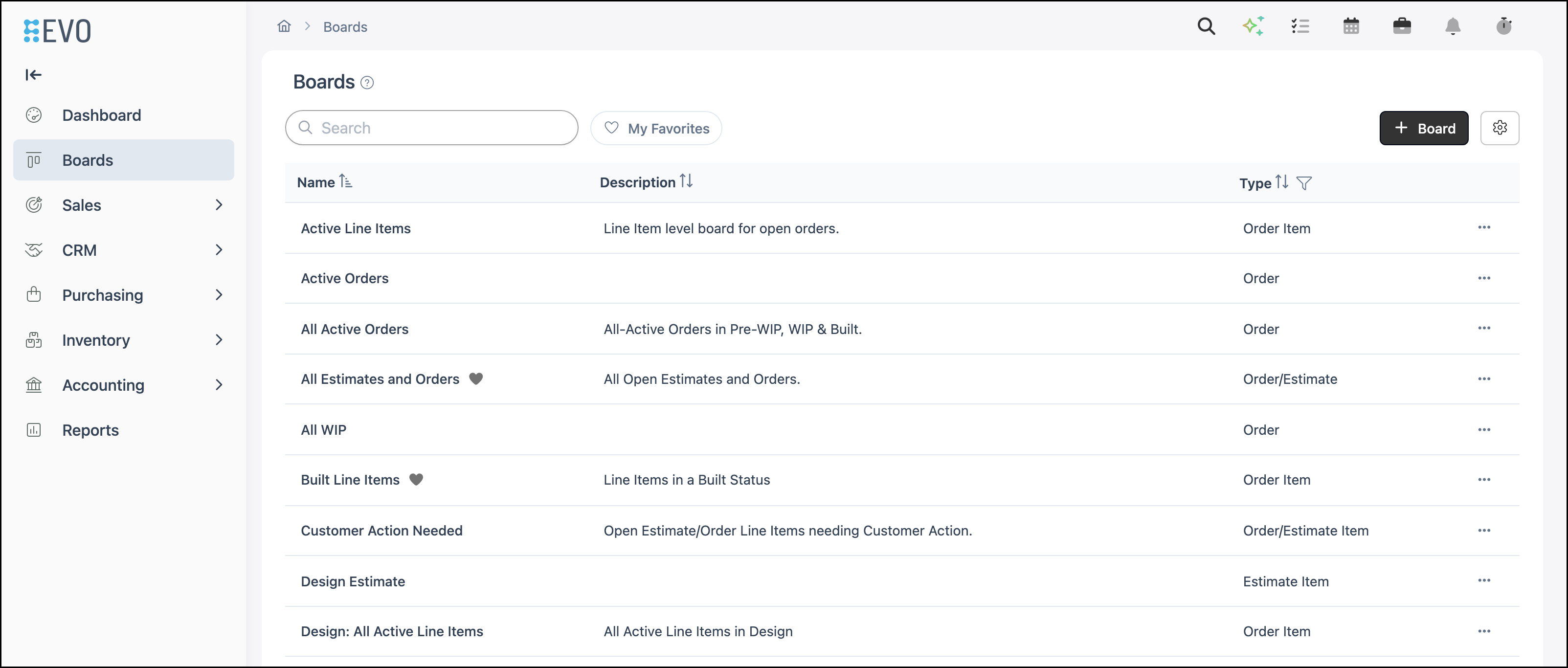Toggle My Favorites filter

click(656, 129)
